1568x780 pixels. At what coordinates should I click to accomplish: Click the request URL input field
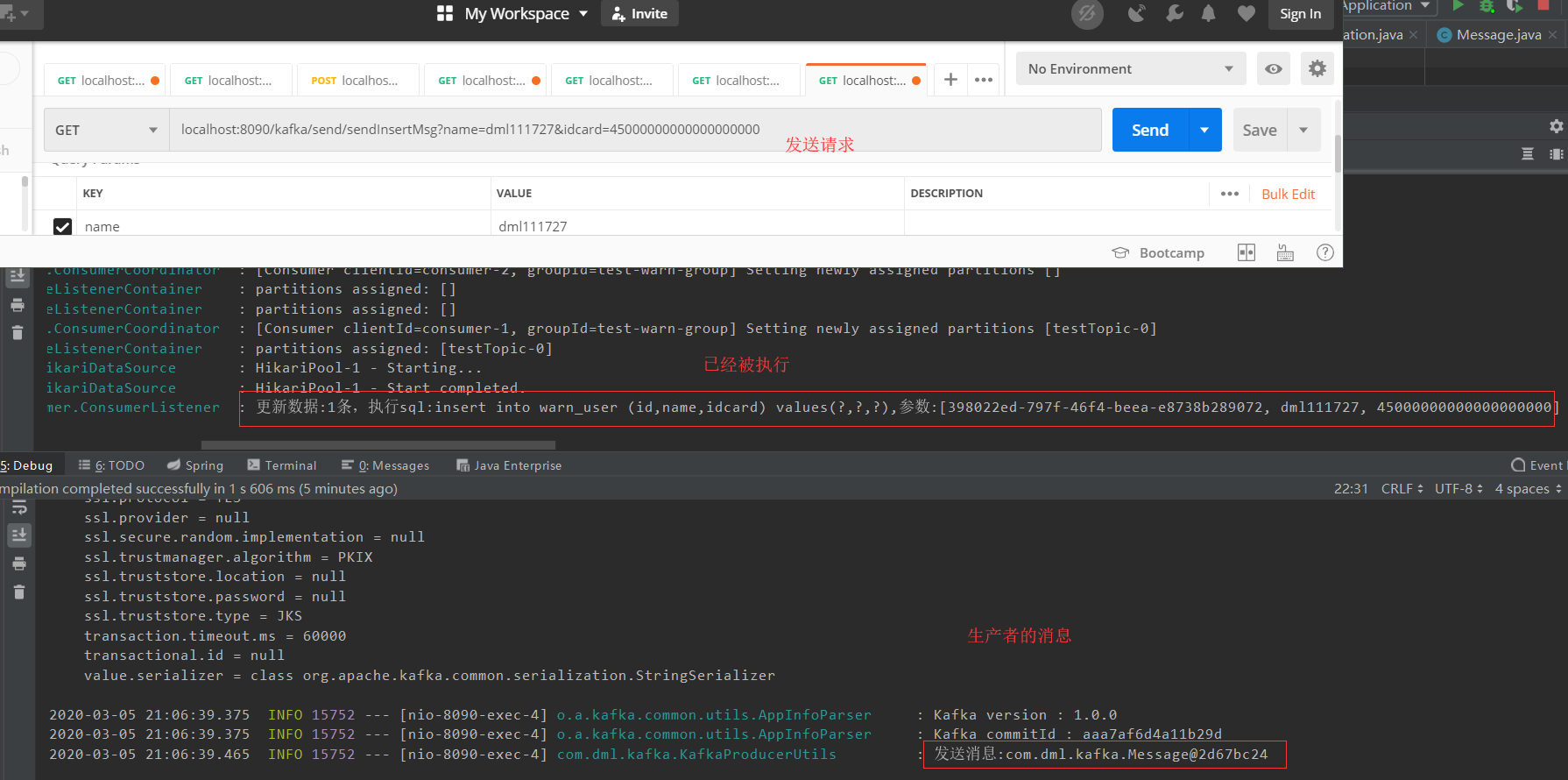point(635,130)
